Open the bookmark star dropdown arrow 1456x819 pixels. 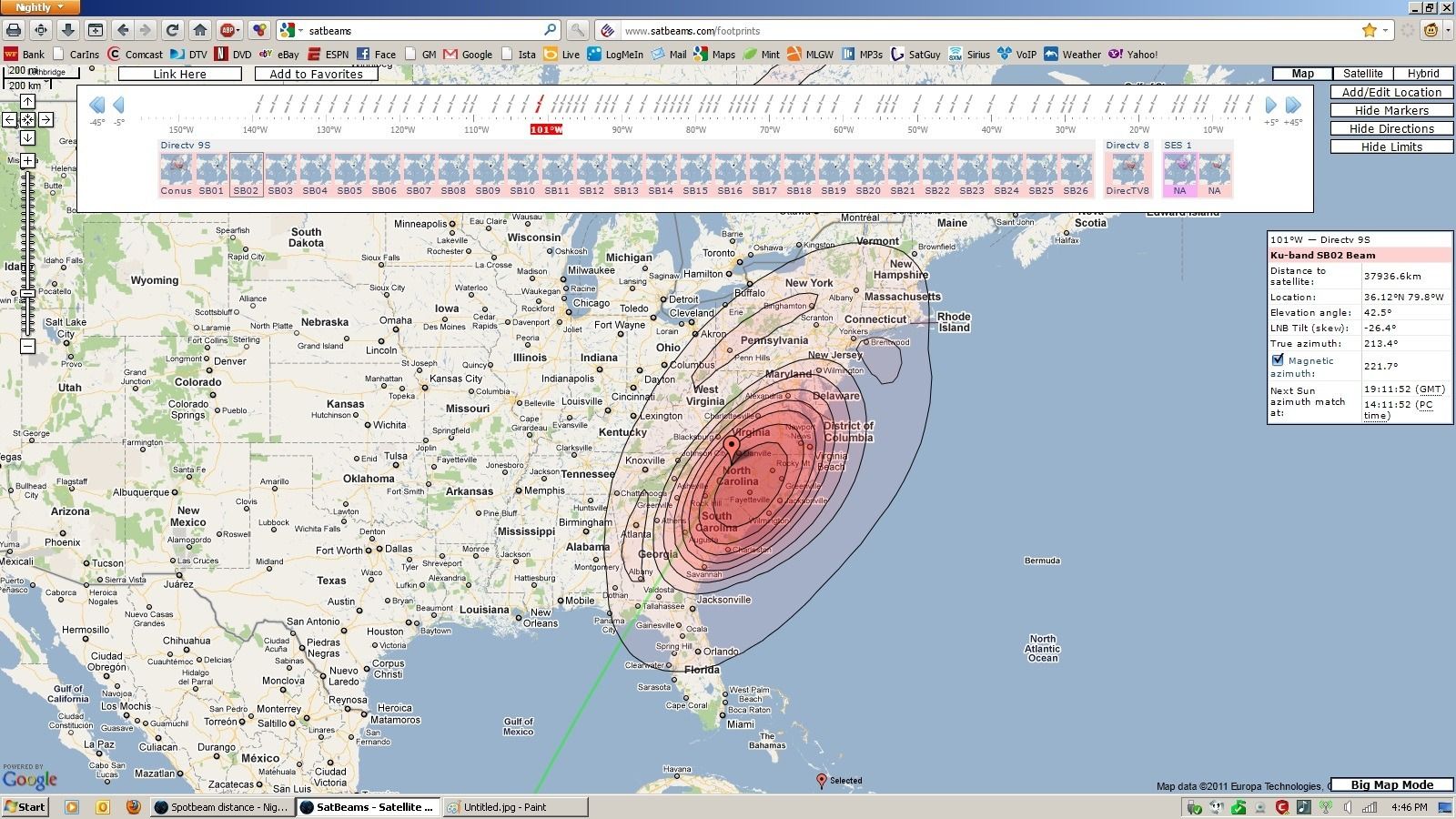pos(1386,30)
